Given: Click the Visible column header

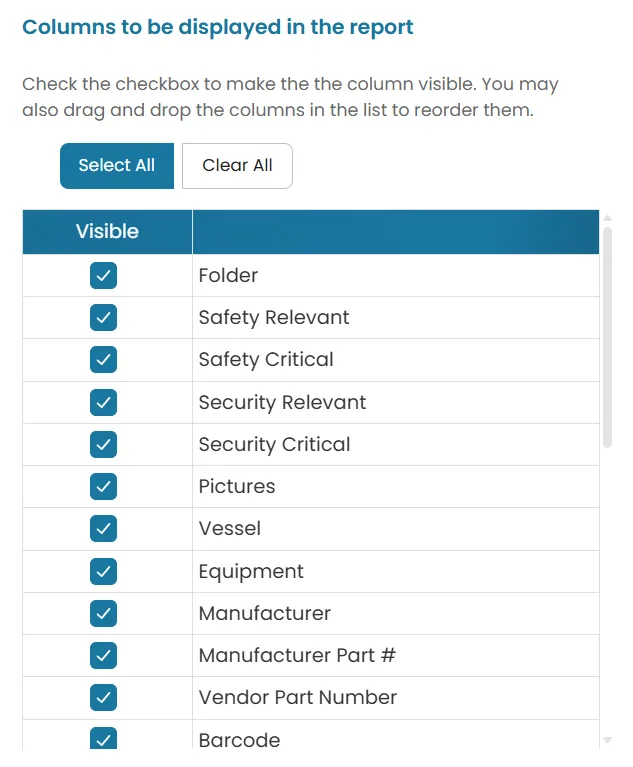Looking at the screenshot, I should pyautogui.click(x=108, y=232).
